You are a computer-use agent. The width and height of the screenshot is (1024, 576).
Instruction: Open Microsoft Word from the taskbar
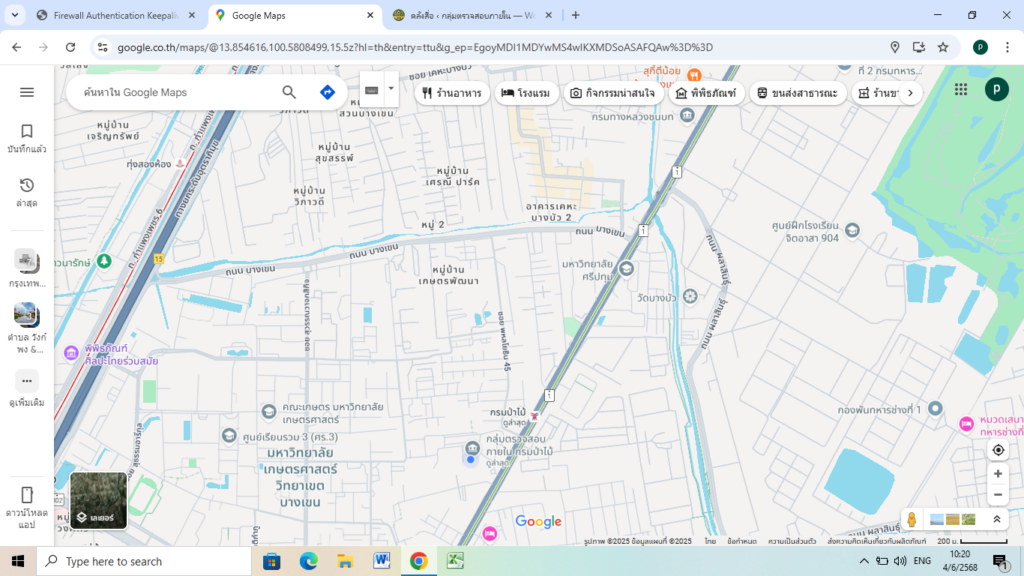381,561
